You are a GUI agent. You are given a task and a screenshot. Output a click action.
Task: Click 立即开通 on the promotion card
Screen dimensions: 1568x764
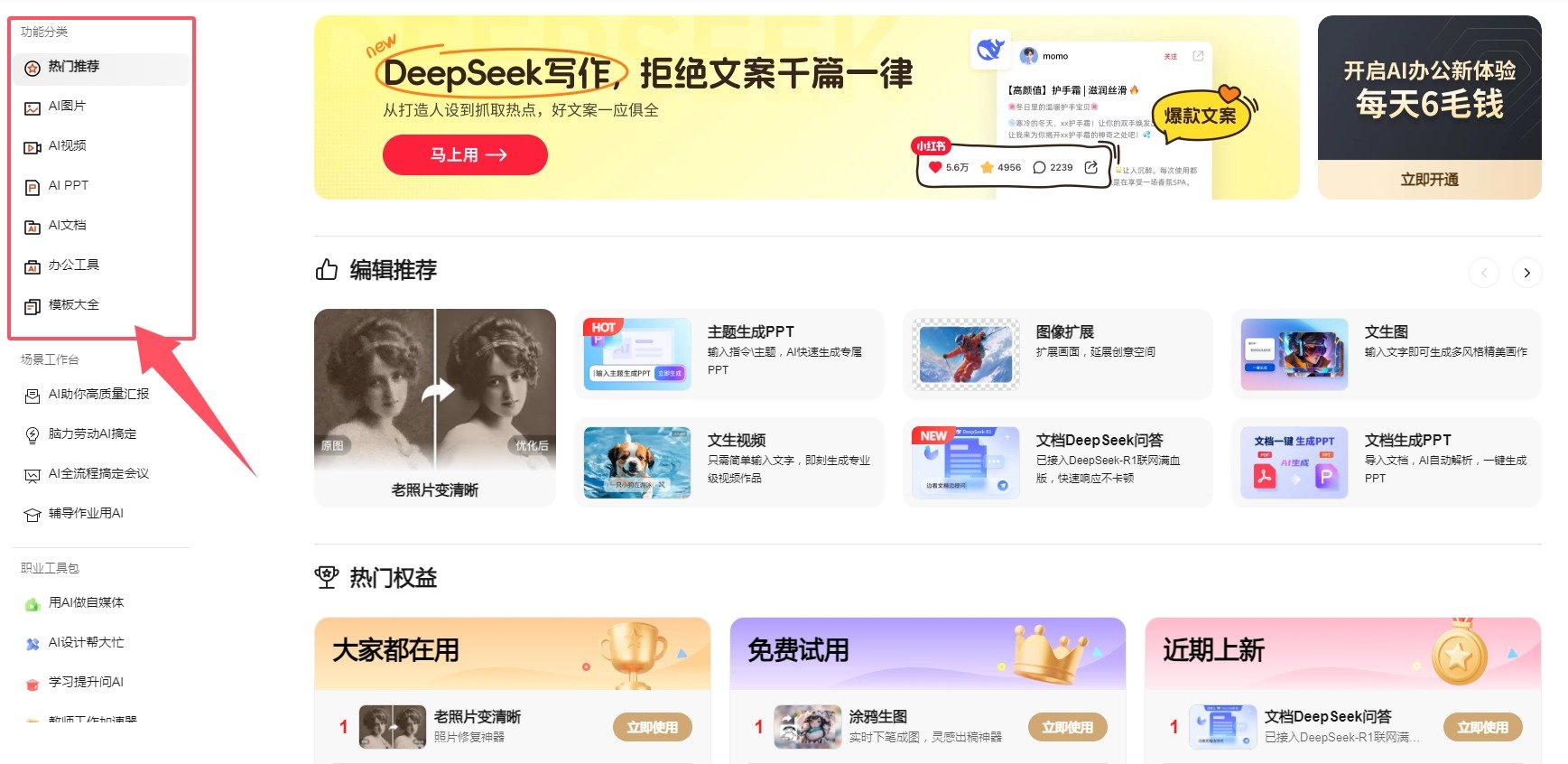[1429, 180]
